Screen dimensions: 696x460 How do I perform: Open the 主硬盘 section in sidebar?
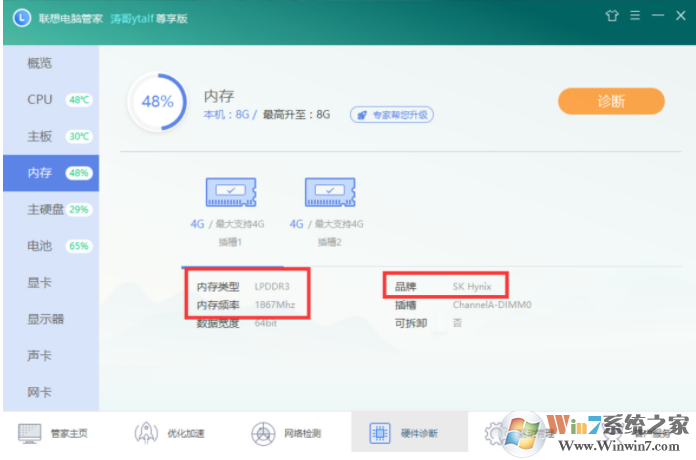pos(51,209)
